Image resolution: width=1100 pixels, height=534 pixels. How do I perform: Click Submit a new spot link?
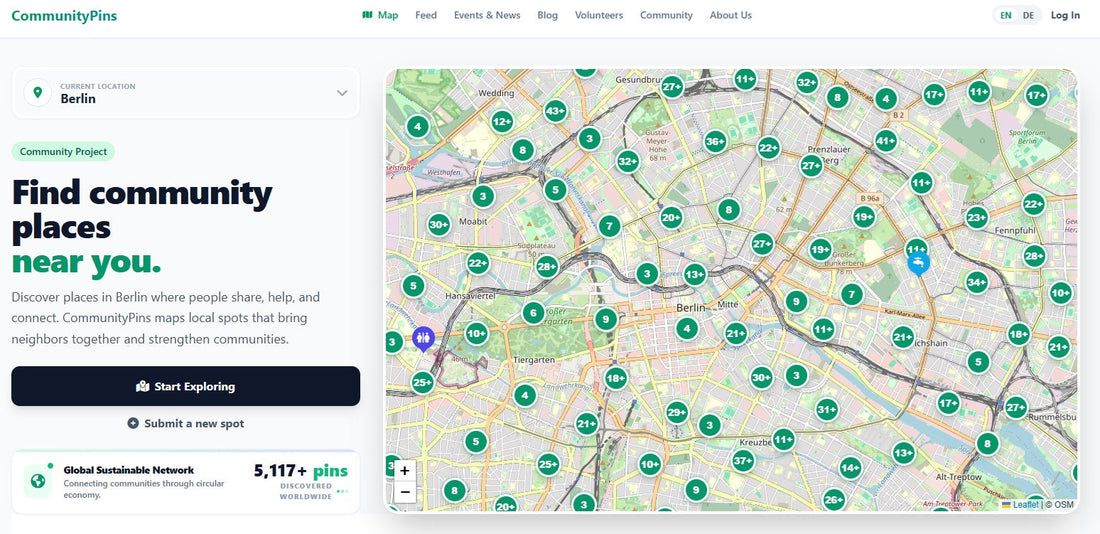(x=186, y=423)
